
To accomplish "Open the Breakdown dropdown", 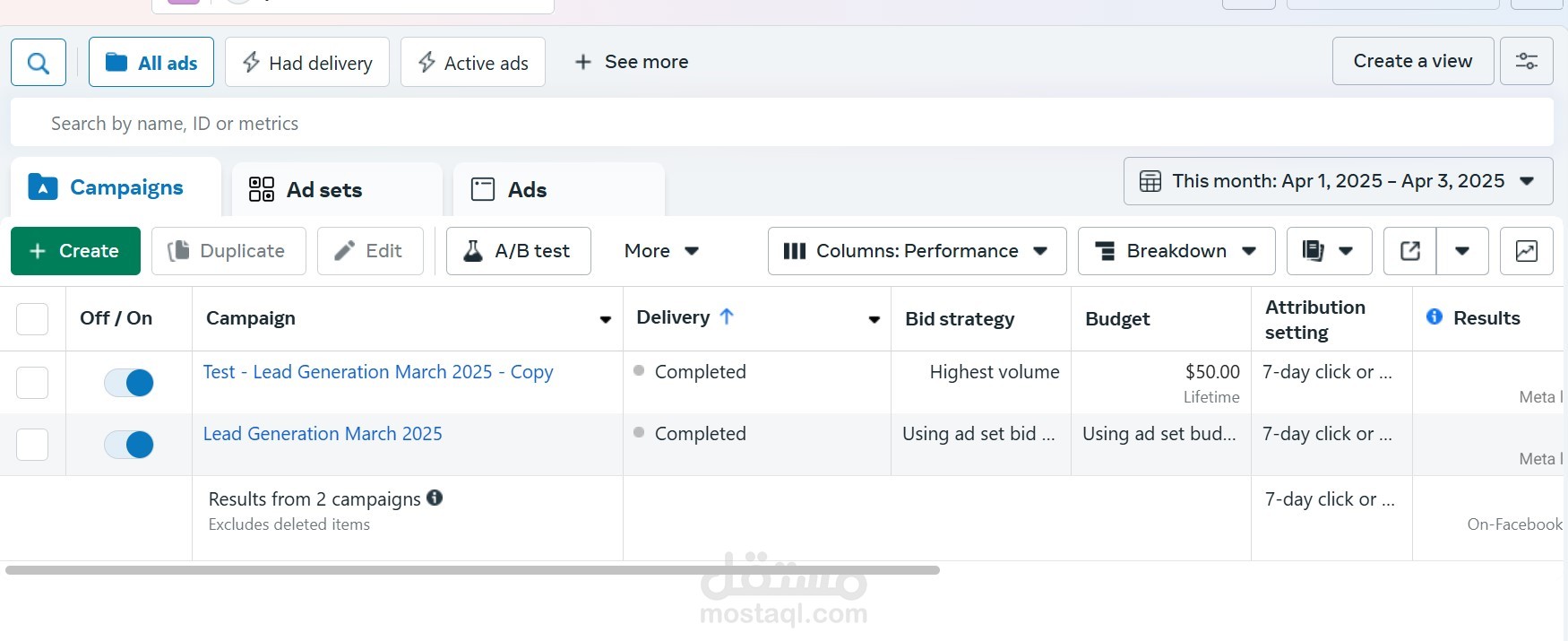I will [1176, 251].
